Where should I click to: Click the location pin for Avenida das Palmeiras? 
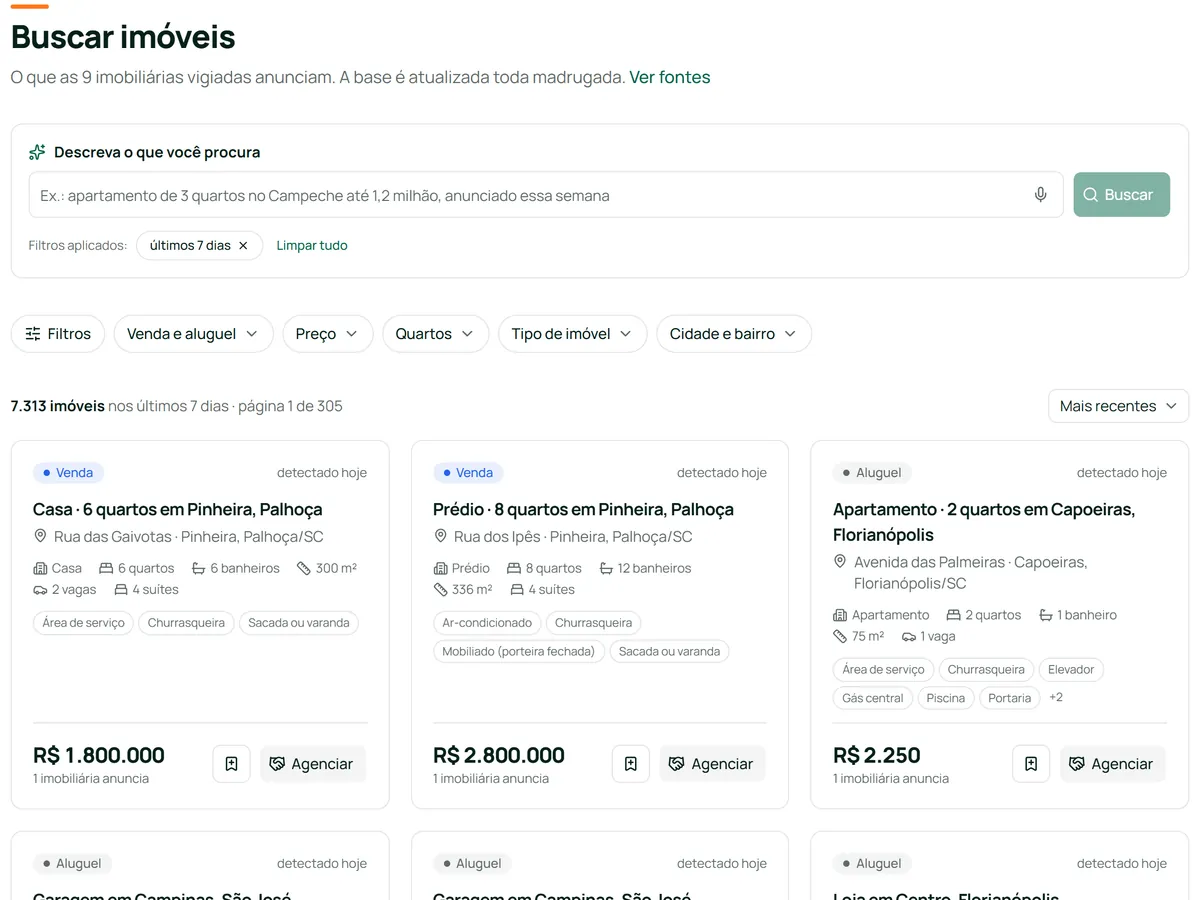tap(841, 562)
